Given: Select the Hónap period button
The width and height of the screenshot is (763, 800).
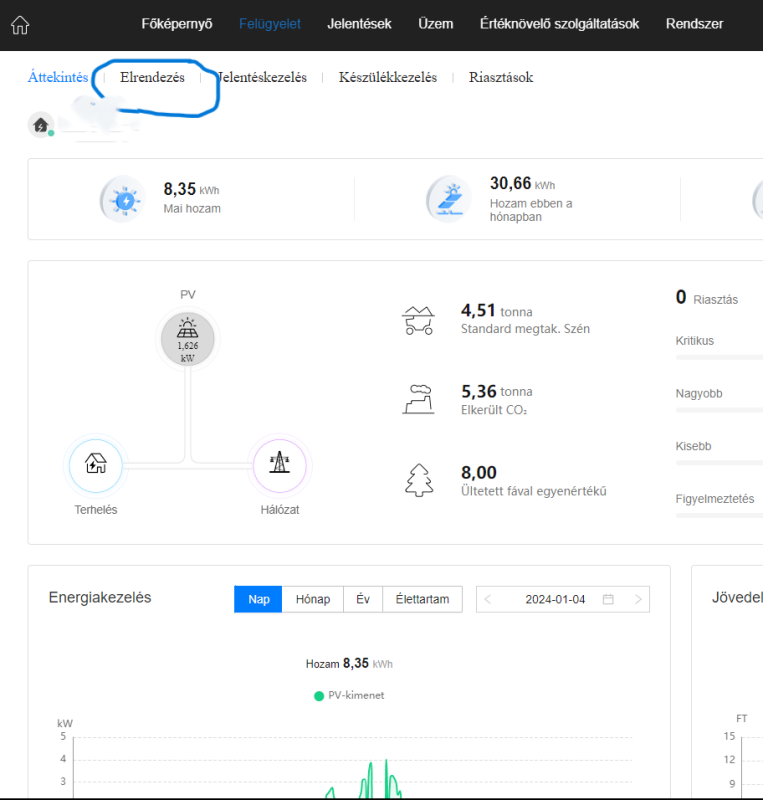Looking at the screenshot, I should [x=313, y=599].
